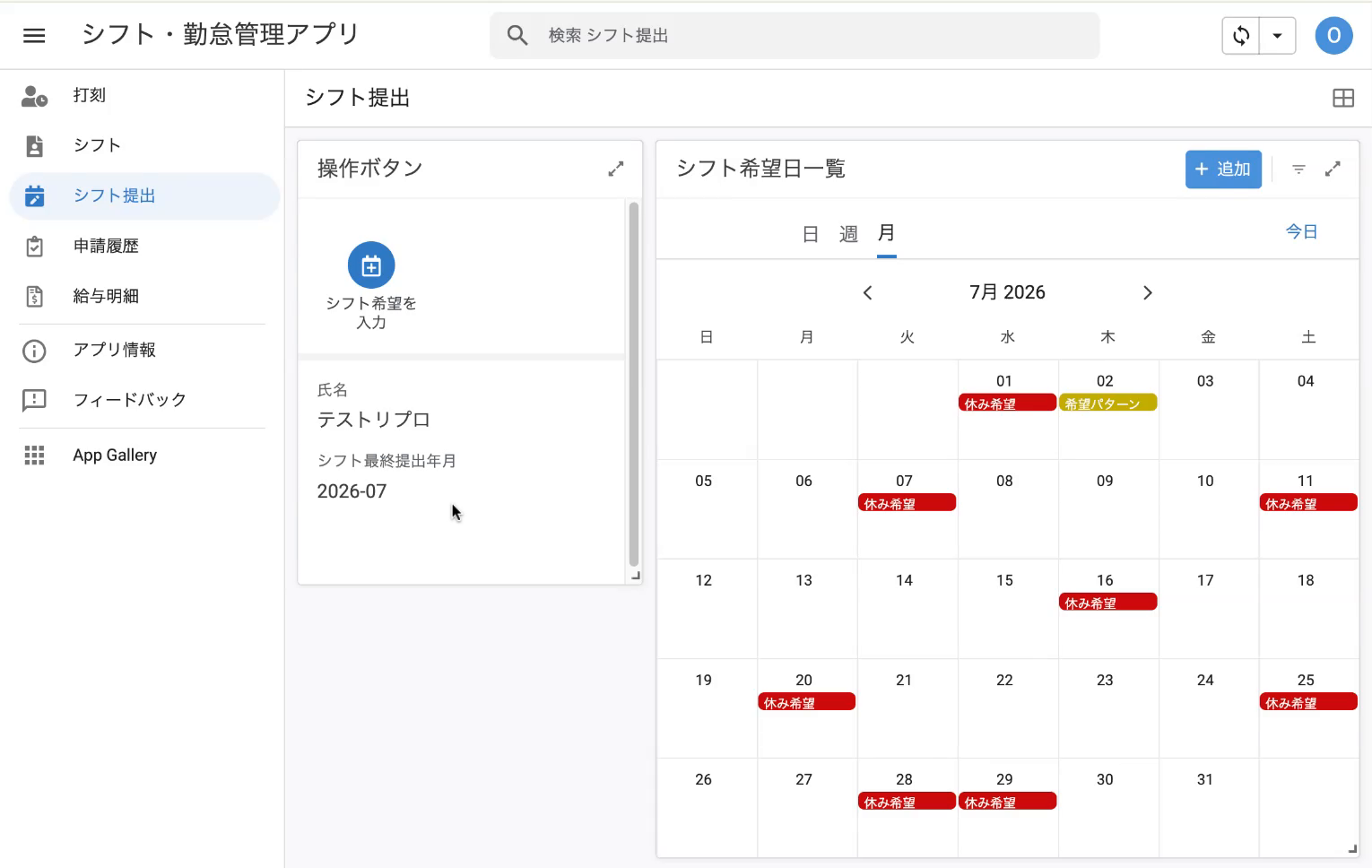The image size is (1372, 868).
Task: Click the シフト希望を入力 calendar-plus button
Action: click(371, 265)
